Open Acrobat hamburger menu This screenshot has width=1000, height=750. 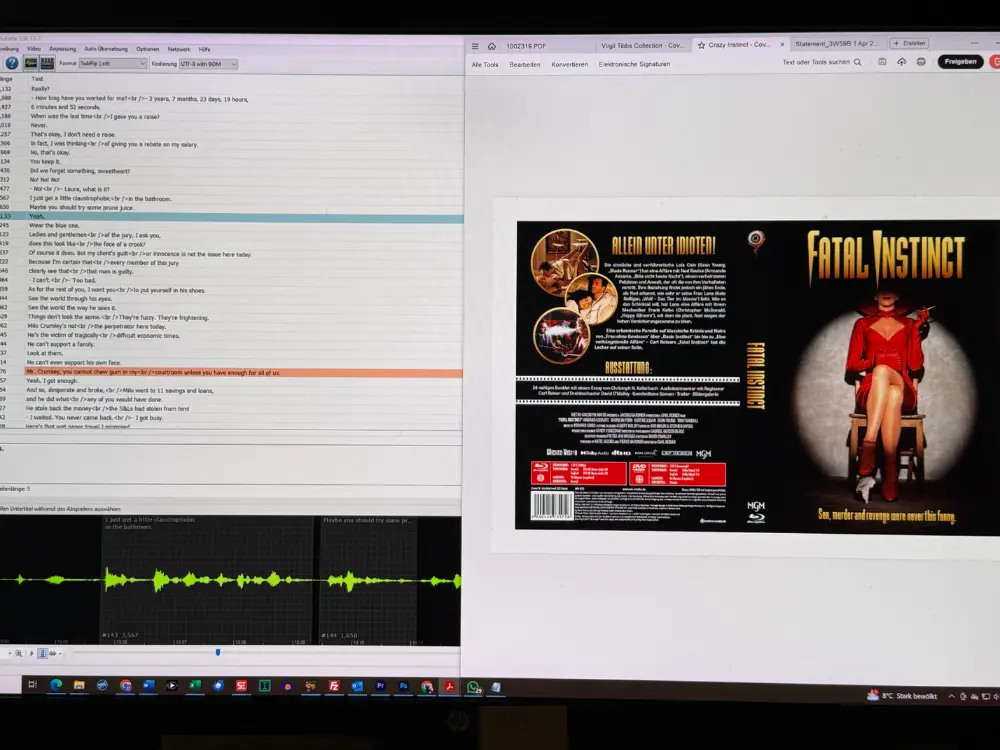475,46
